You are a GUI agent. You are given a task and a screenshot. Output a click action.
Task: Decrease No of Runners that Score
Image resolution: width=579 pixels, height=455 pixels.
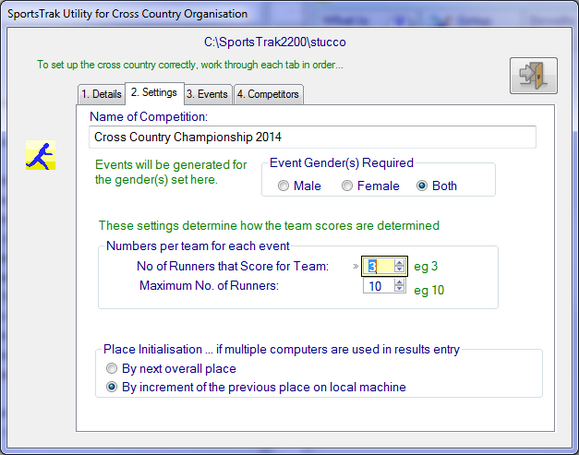pyautogui.click(x=399, y=270)
